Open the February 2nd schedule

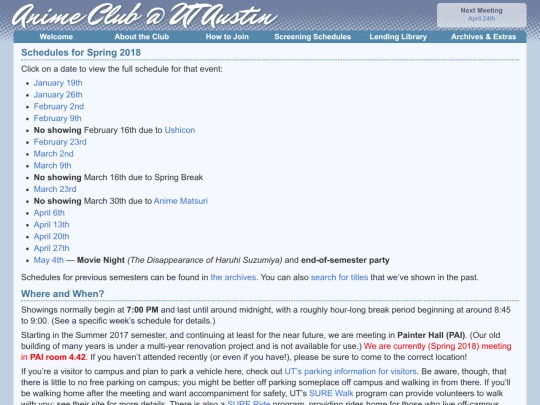[59, 106]
